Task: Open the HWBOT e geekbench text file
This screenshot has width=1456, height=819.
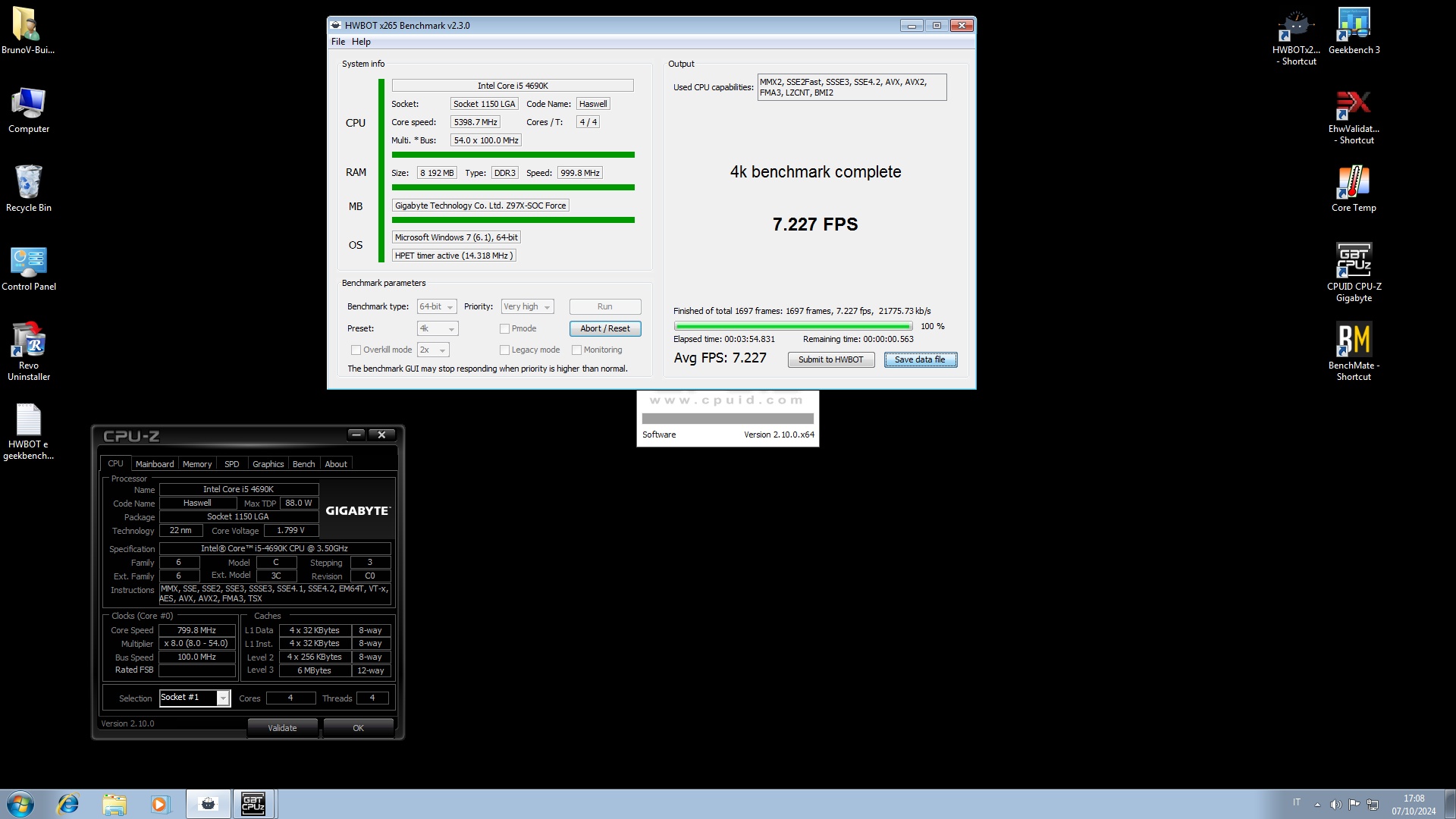Action: [x=28, y=431]
